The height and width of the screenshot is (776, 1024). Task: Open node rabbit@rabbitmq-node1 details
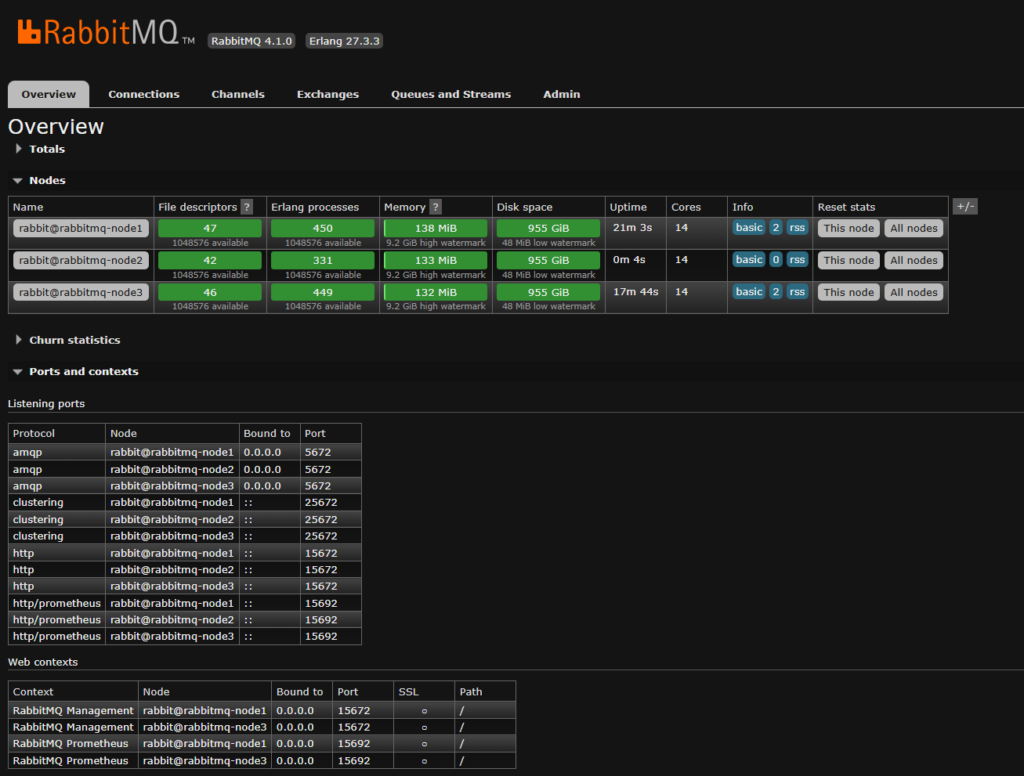81,228
